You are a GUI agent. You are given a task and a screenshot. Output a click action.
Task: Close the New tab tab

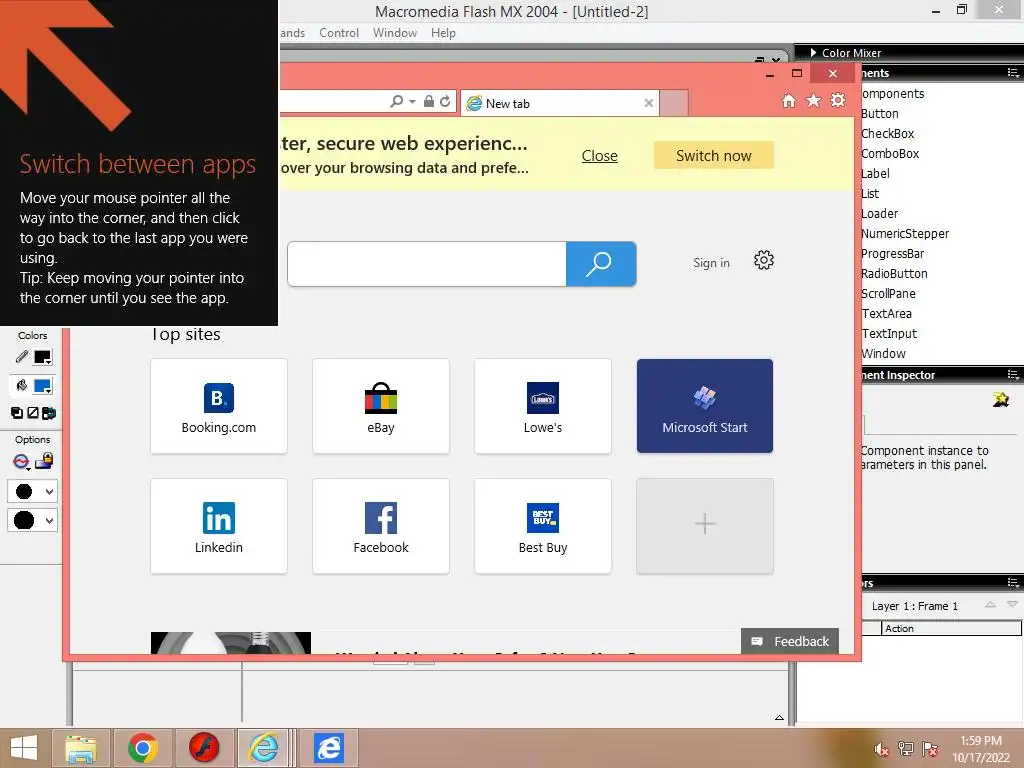pos(648,103)
